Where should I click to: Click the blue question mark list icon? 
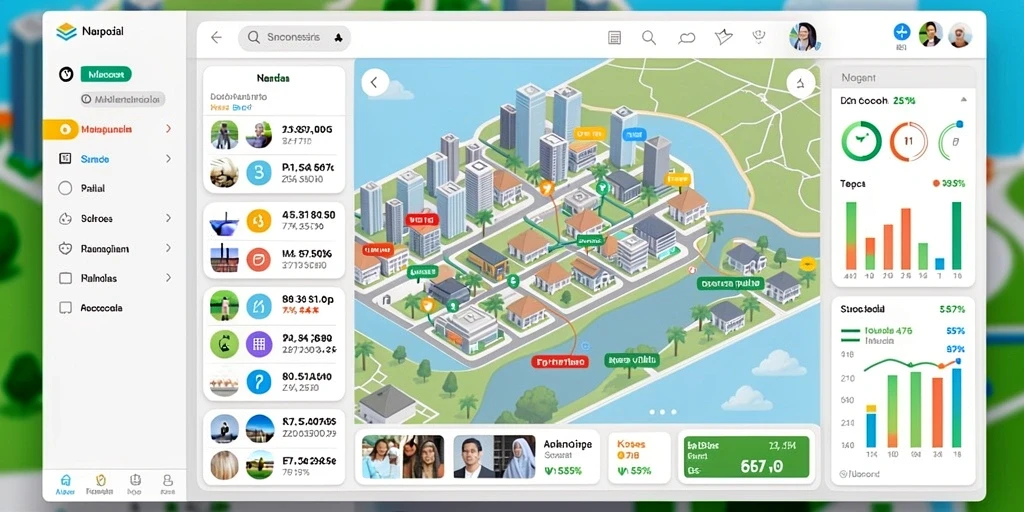coord(259,381)
